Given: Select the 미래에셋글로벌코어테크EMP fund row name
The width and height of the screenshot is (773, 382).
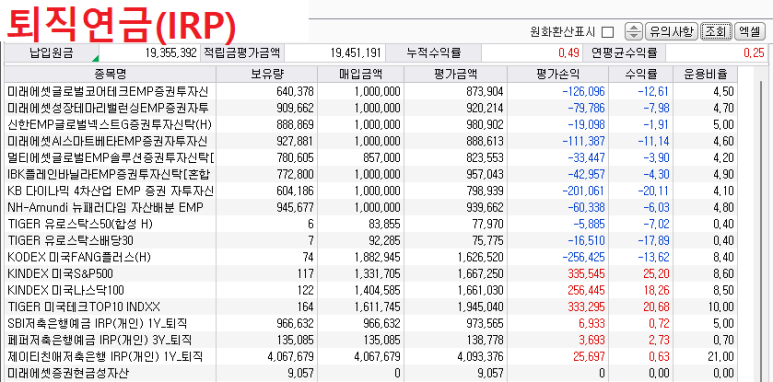Looking at the screenshot, I should 107,91.
